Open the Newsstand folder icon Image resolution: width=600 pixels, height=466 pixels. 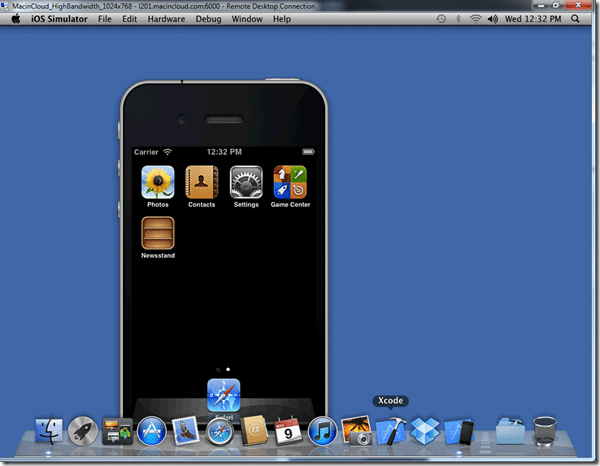[158, 233]
